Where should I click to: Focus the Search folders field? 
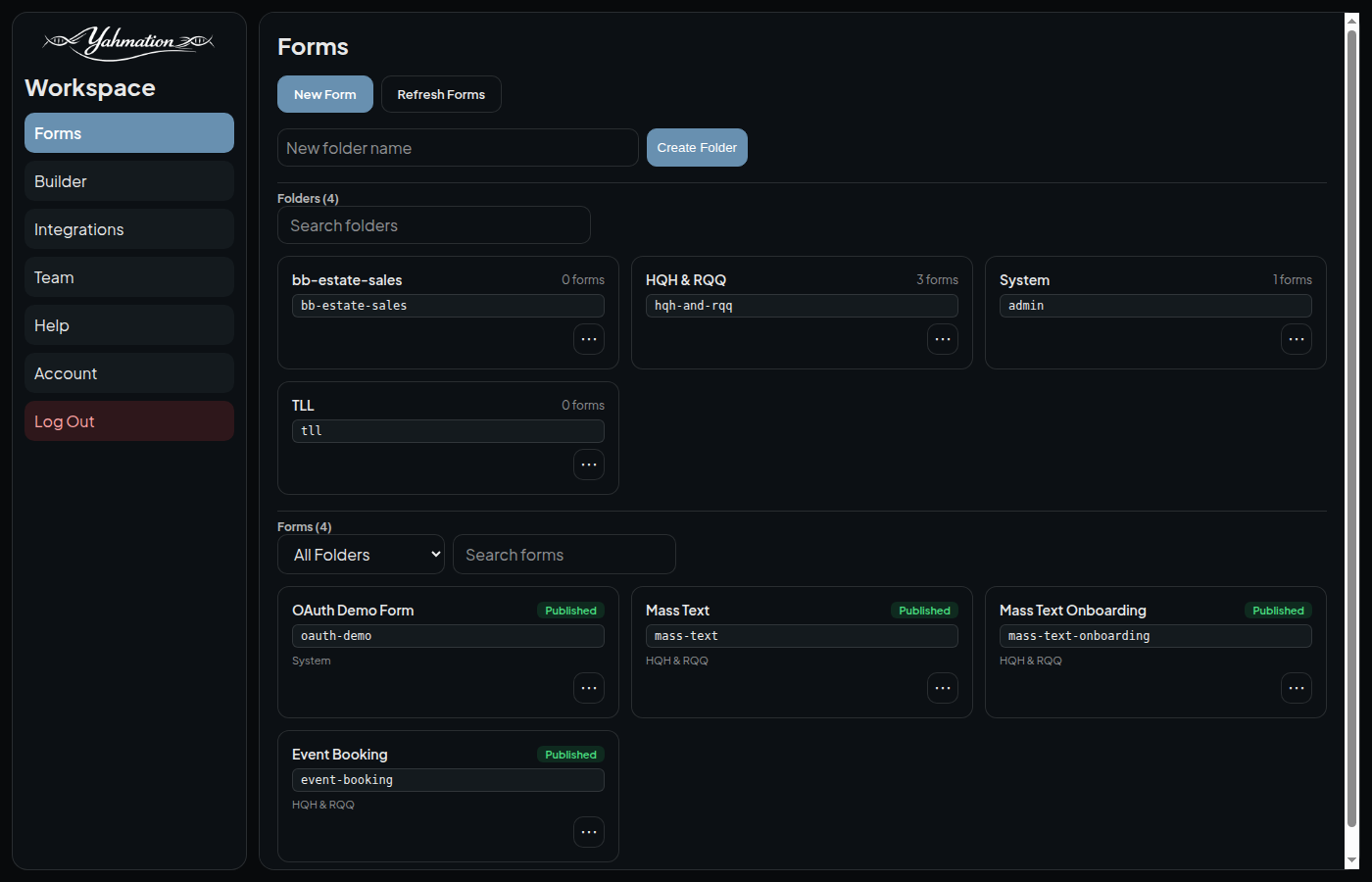coord(434,225)
